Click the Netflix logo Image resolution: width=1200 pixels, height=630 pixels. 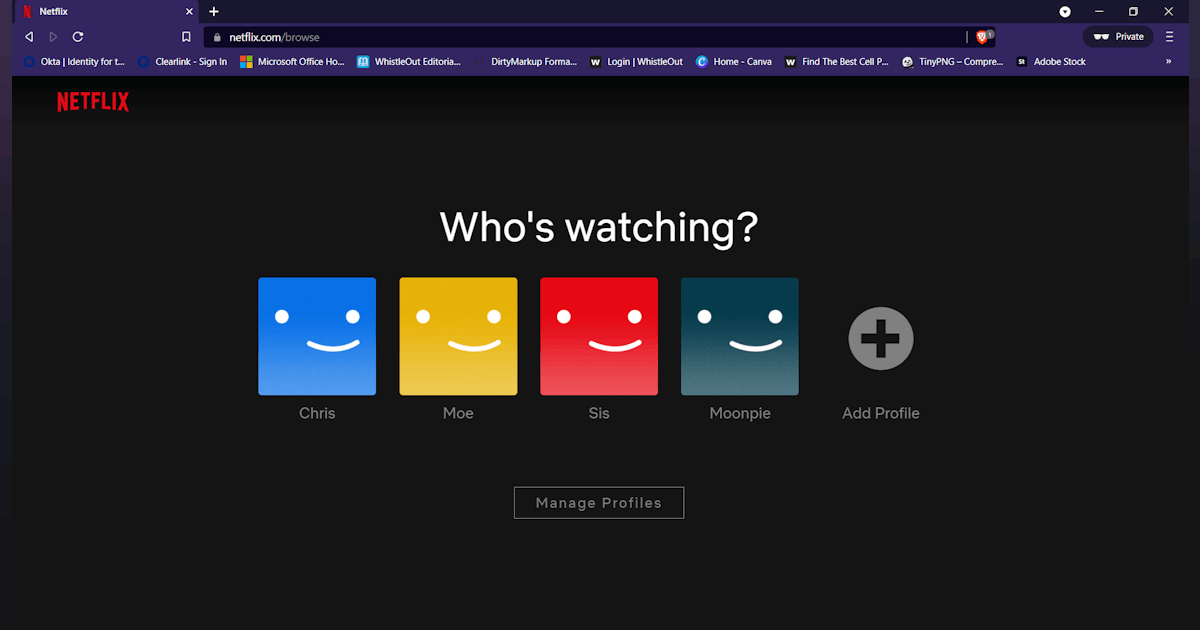pos(92,100)
